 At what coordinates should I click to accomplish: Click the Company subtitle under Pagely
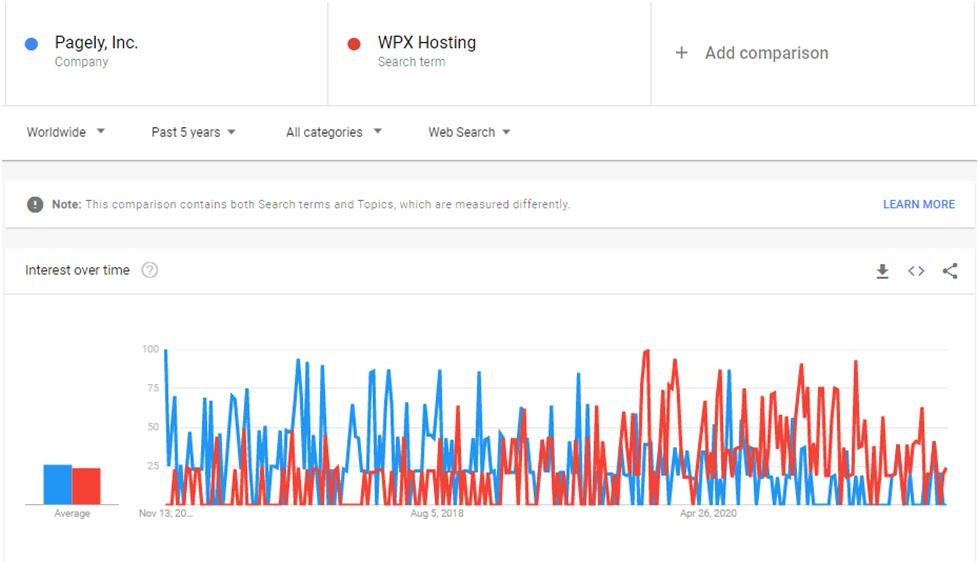pyautogui.click(x=81, y=62)
